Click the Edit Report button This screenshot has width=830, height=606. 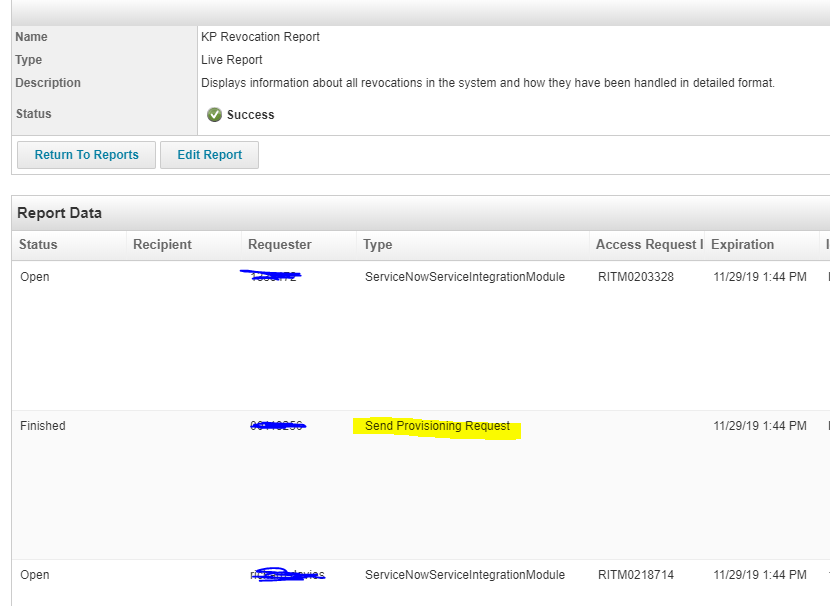click(x=209, y=155)
